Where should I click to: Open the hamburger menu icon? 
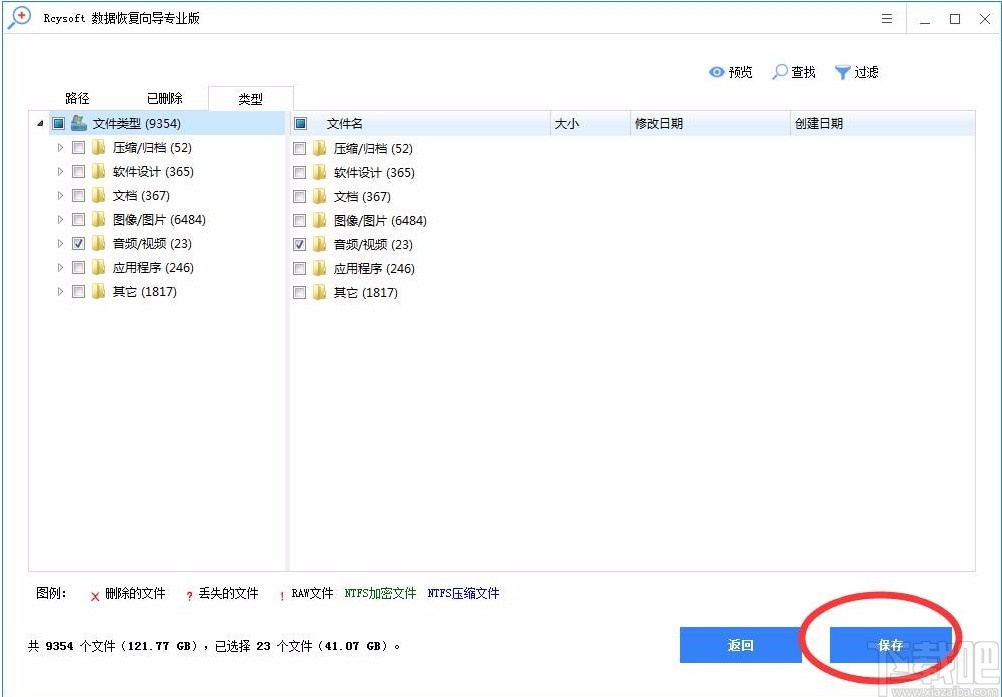(x=886, y=18)
